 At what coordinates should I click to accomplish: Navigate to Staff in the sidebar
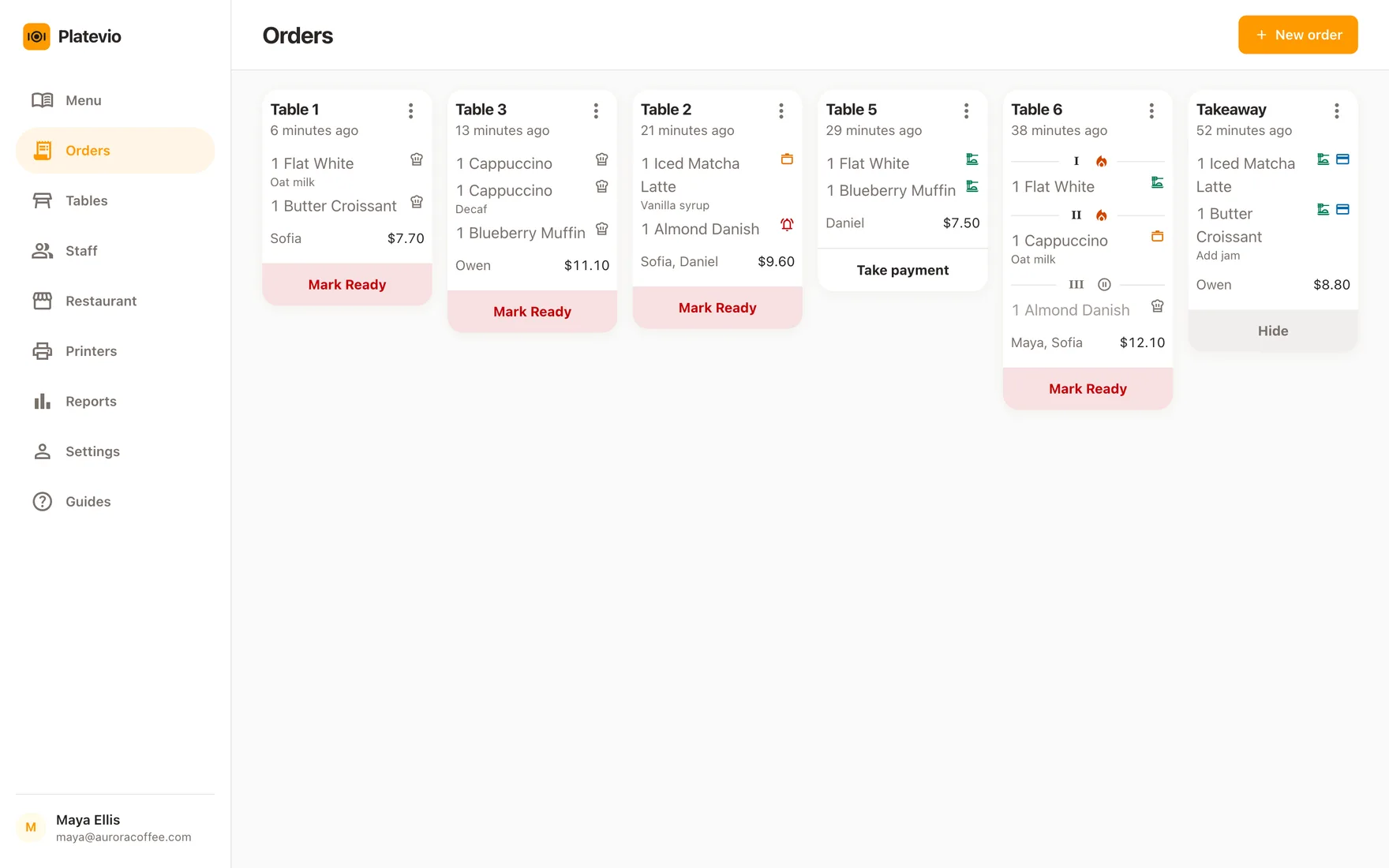(x=115, y=251)
